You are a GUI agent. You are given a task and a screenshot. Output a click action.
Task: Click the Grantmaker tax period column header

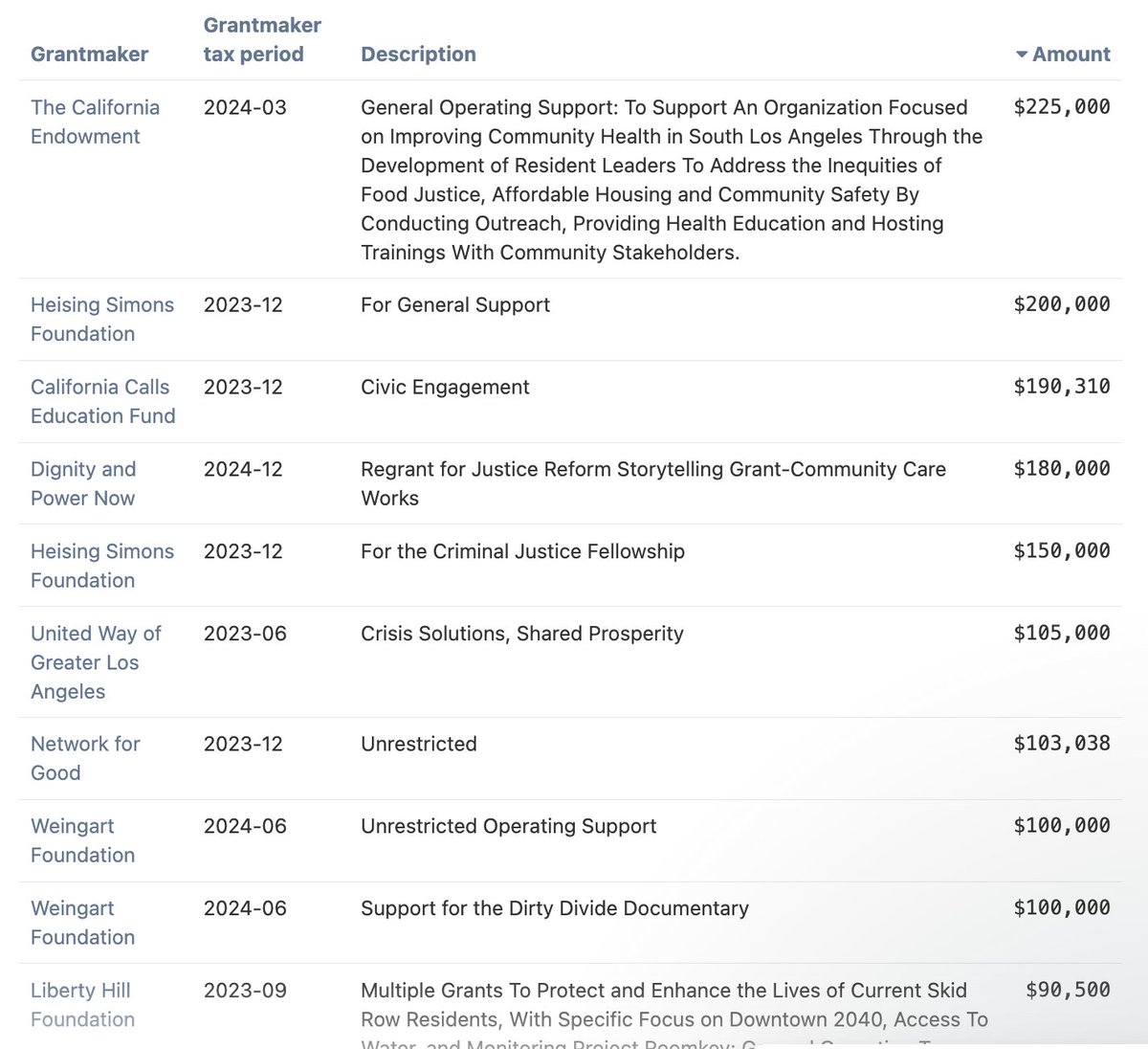(x=261, y=39)
